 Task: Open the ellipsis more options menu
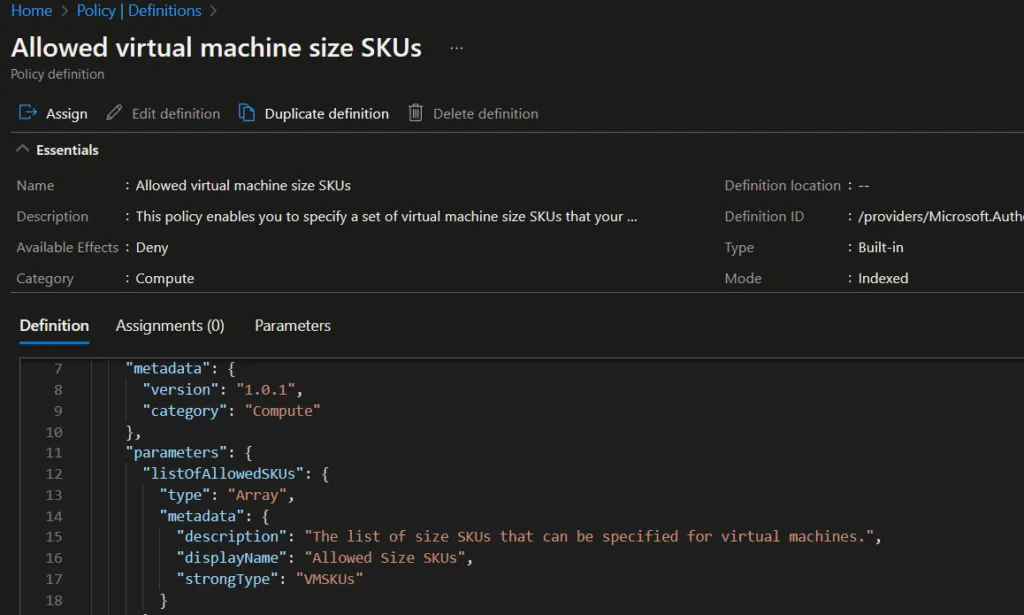click(456, 48)
